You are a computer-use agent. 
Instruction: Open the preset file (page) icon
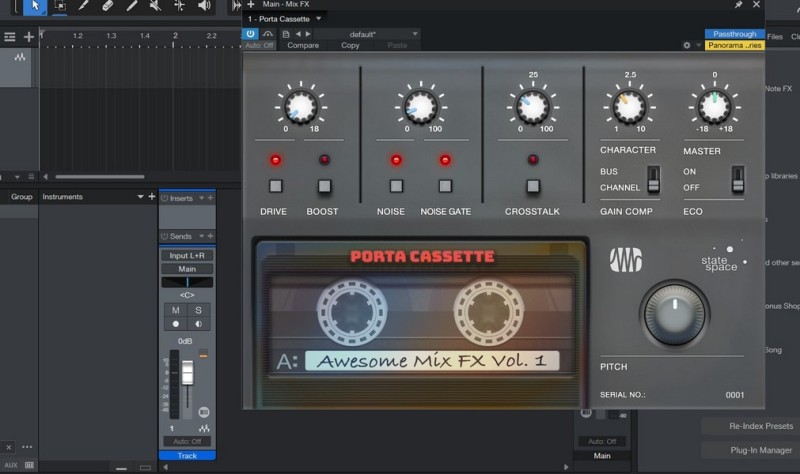(x=286, y=34)
